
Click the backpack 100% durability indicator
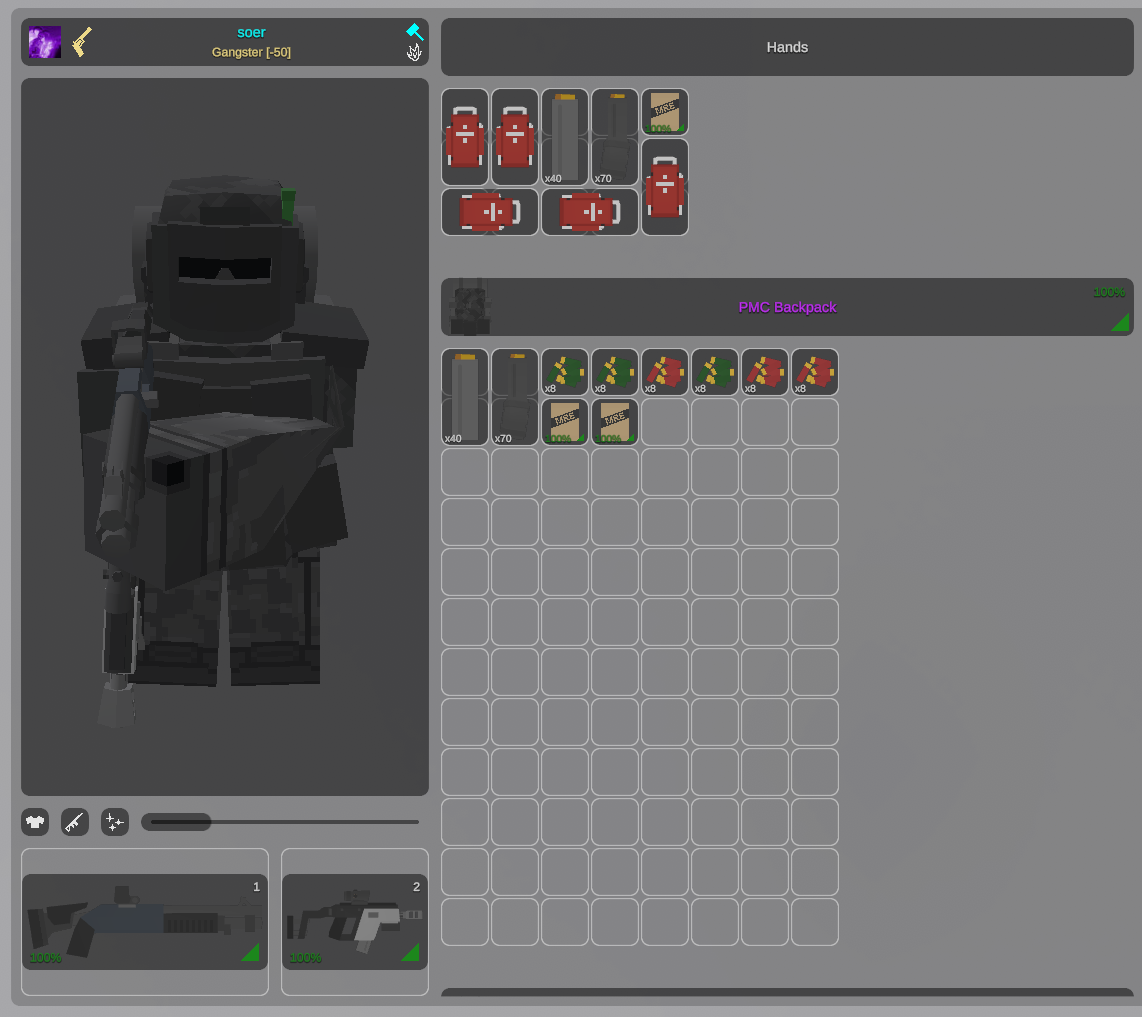point(1109,293)
